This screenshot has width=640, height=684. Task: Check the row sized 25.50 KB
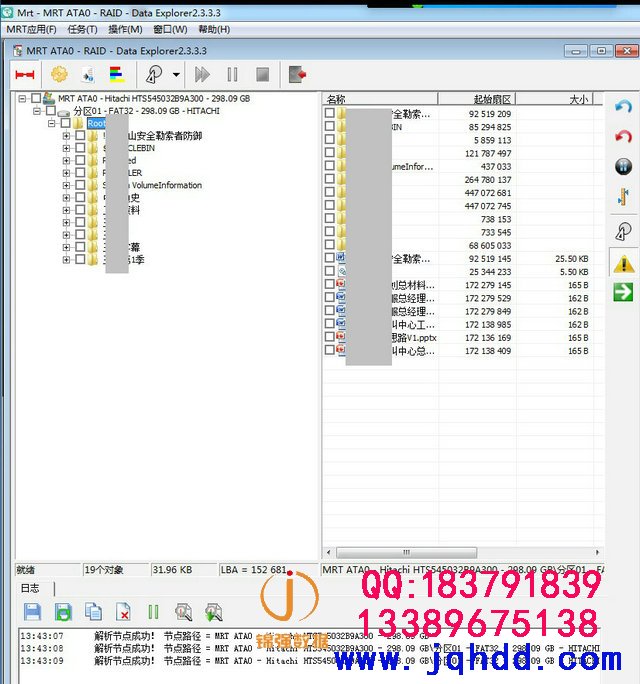(x=330, y=258)
